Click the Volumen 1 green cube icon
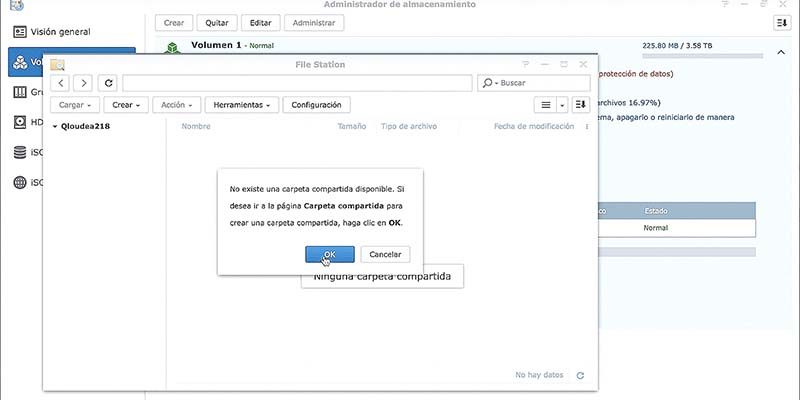Viewport: 800px width, 400px height. [172, 48]
